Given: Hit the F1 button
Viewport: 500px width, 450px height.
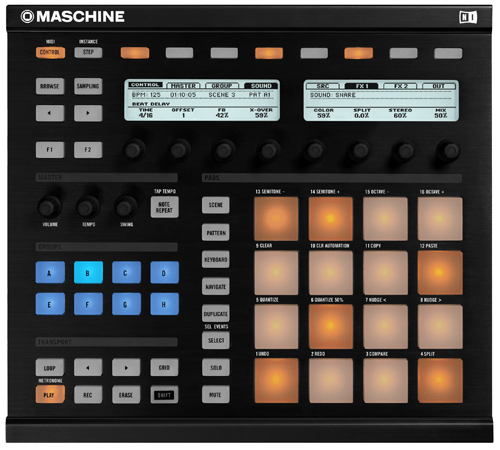Looking at the screenshot, I should pos(50,150).
